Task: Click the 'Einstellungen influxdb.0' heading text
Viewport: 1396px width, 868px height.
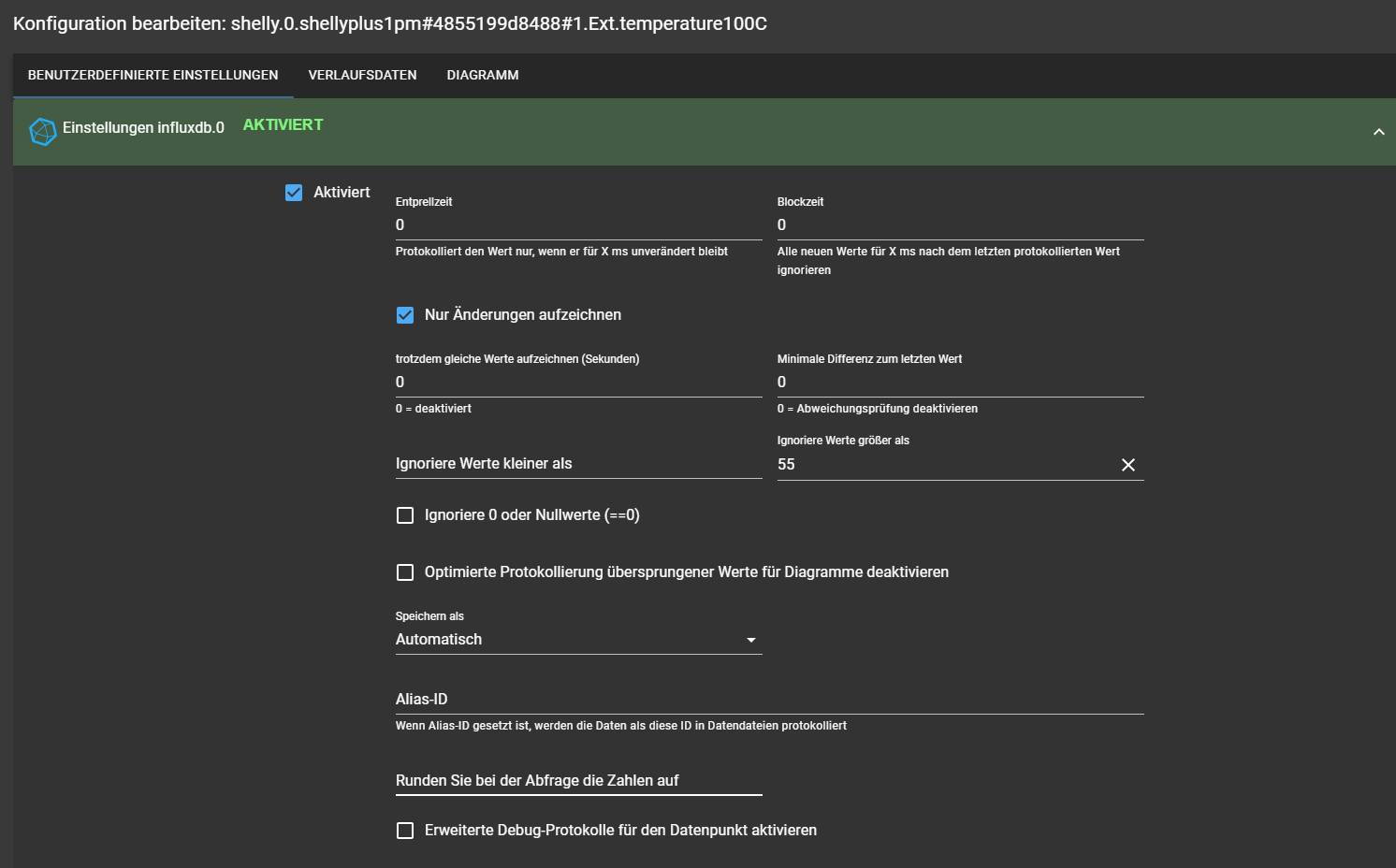Action: click(x=143, y=128)
